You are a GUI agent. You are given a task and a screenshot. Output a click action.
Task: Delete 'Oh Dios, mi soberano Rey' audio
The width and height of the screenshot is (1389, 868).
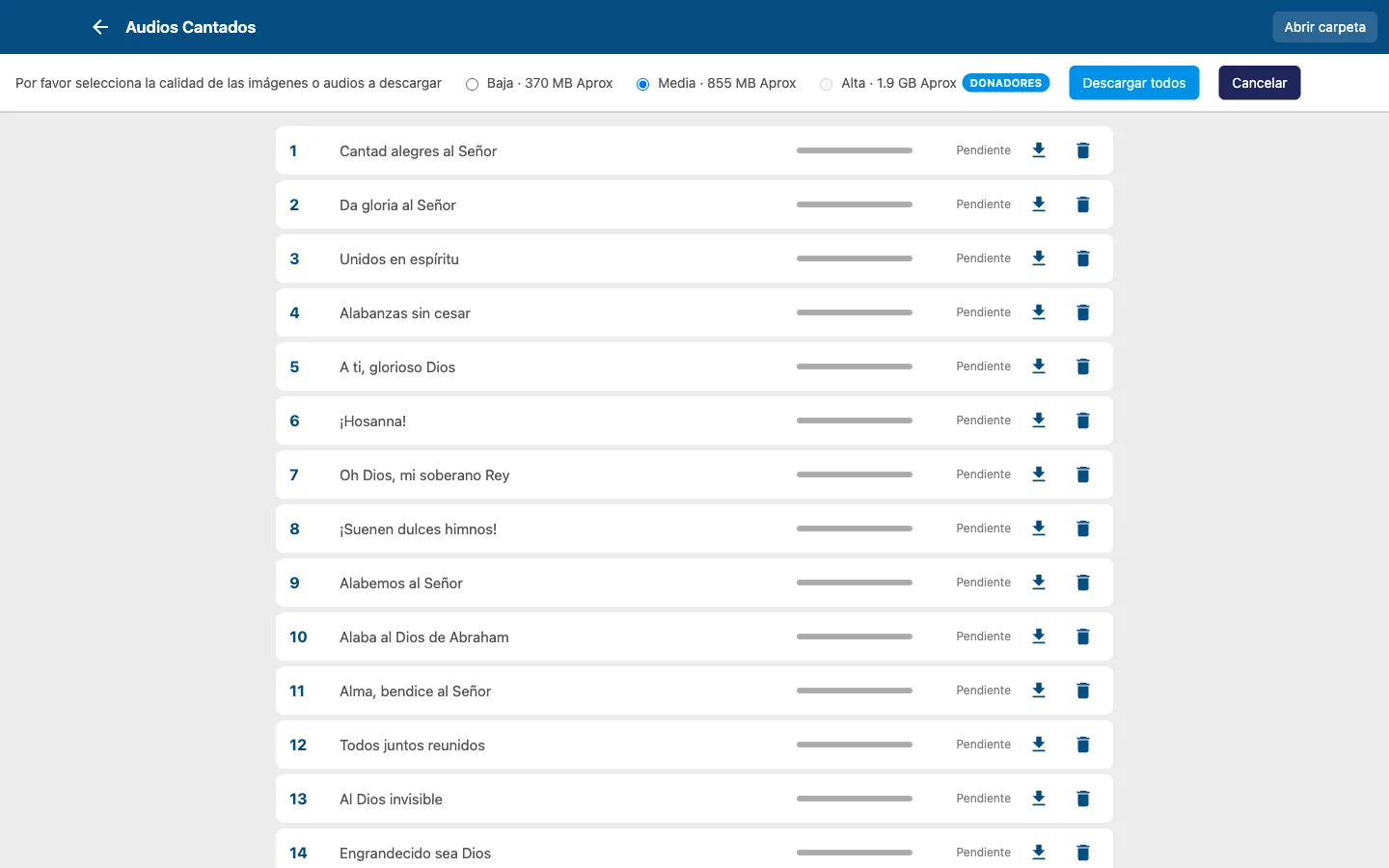1083,475
